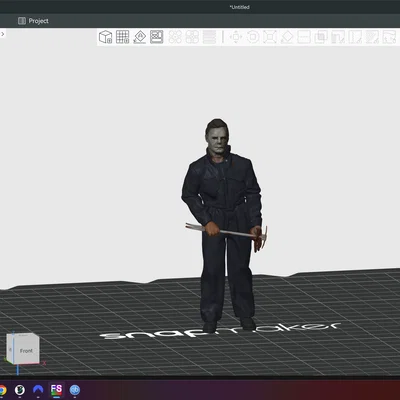Expand the collapsed left sidebar arrow
Image resolution: width=400 pixels, height=400 pixels.
[3, 34]
